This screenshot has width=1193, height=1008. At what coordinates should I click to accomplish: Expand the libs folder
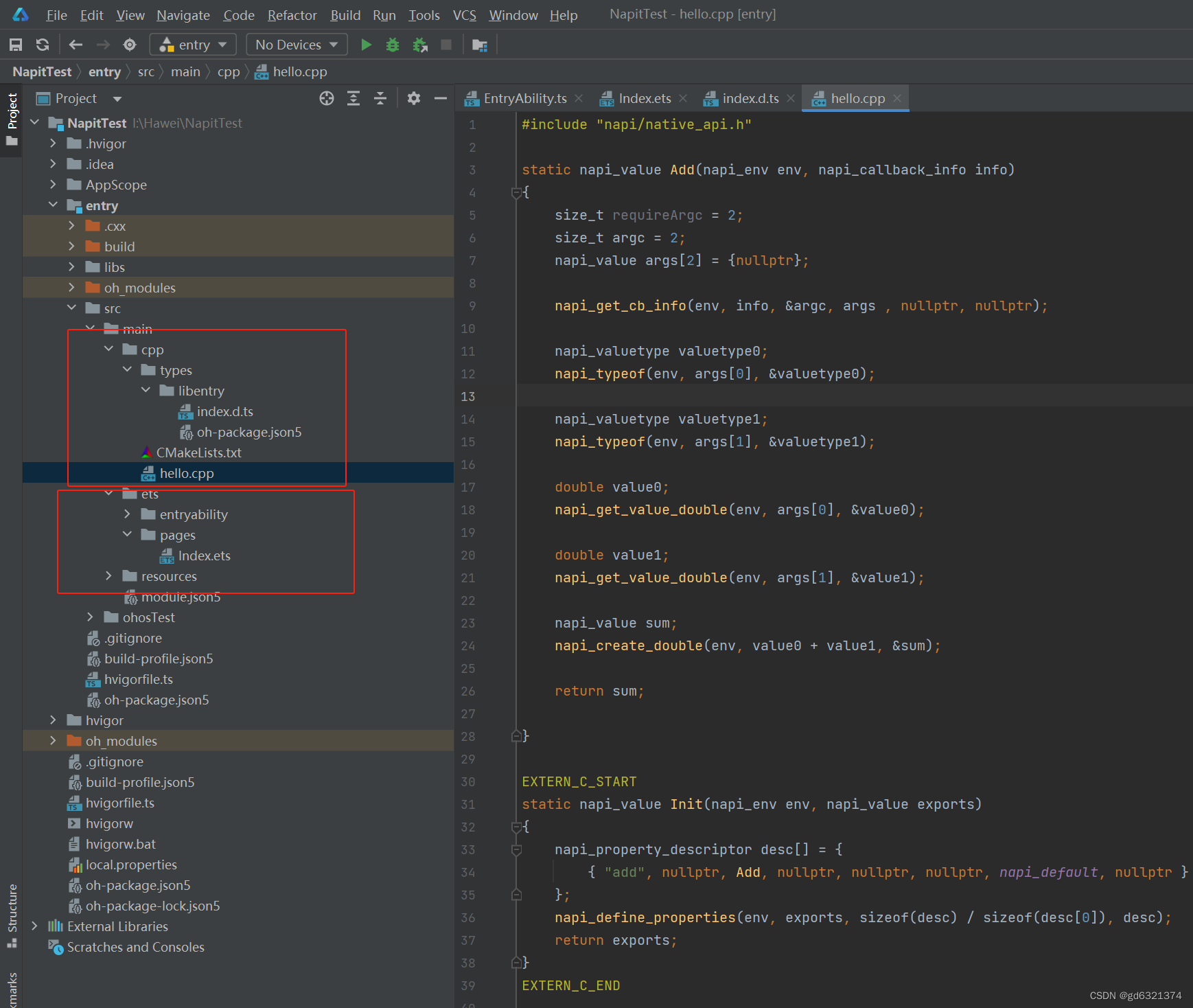coord(71,266)
